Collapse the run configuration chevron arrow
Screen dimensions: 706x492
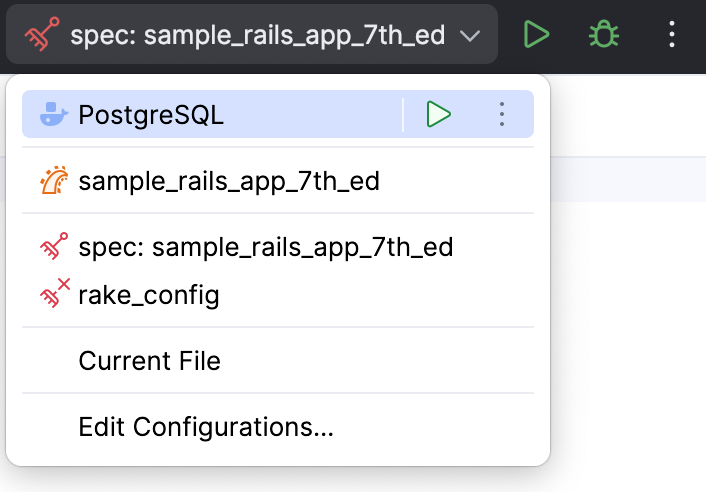coord(470,37)
